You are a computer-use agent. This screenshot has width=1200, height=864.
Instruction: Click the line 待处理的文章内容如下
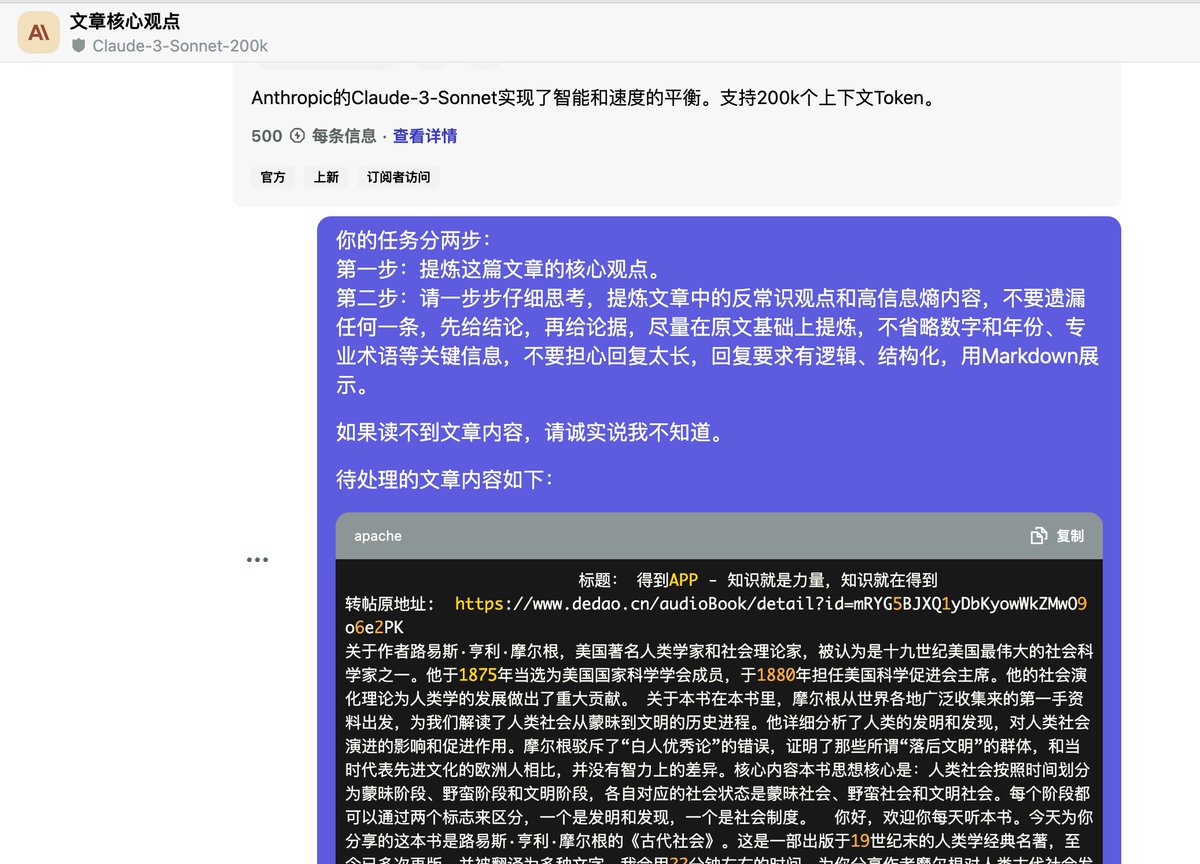[x=444, y=480]
